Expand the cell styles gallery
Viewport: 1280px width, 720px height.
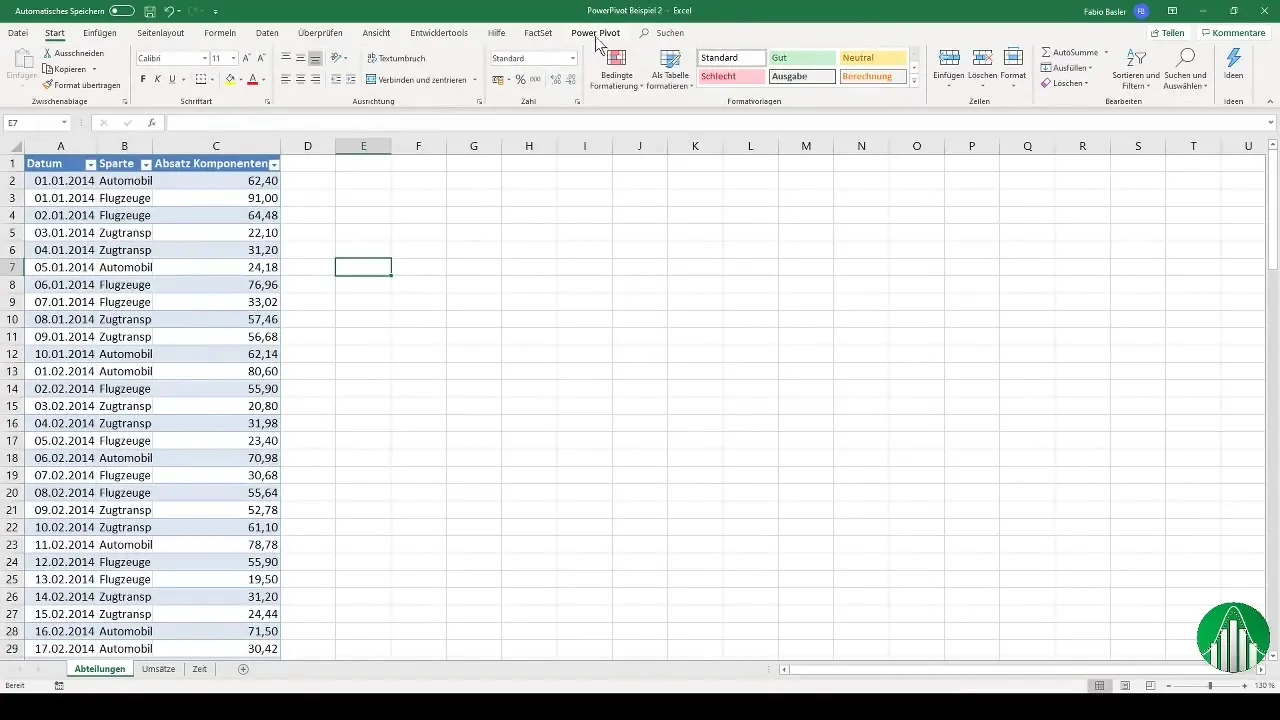914,82
